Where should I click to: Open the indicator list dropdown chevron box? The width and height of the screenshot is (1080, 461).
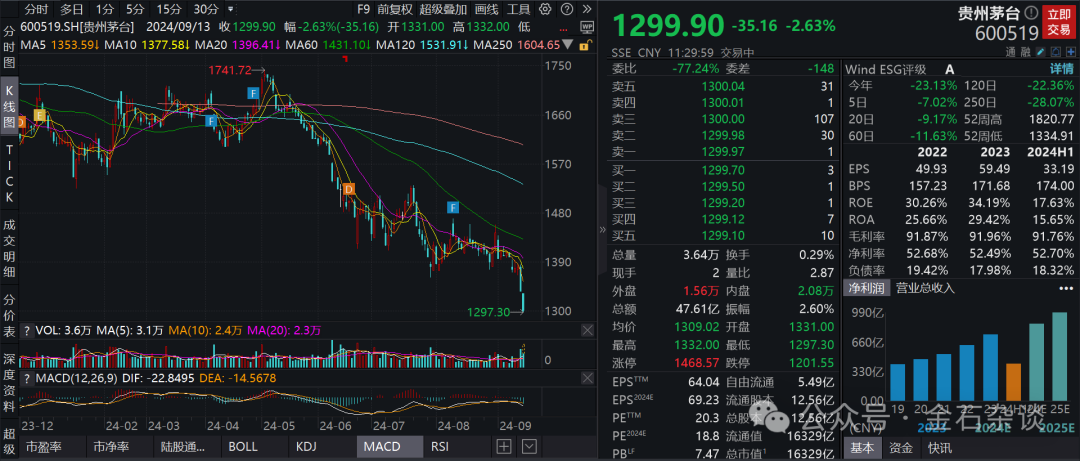click(527, 446)
